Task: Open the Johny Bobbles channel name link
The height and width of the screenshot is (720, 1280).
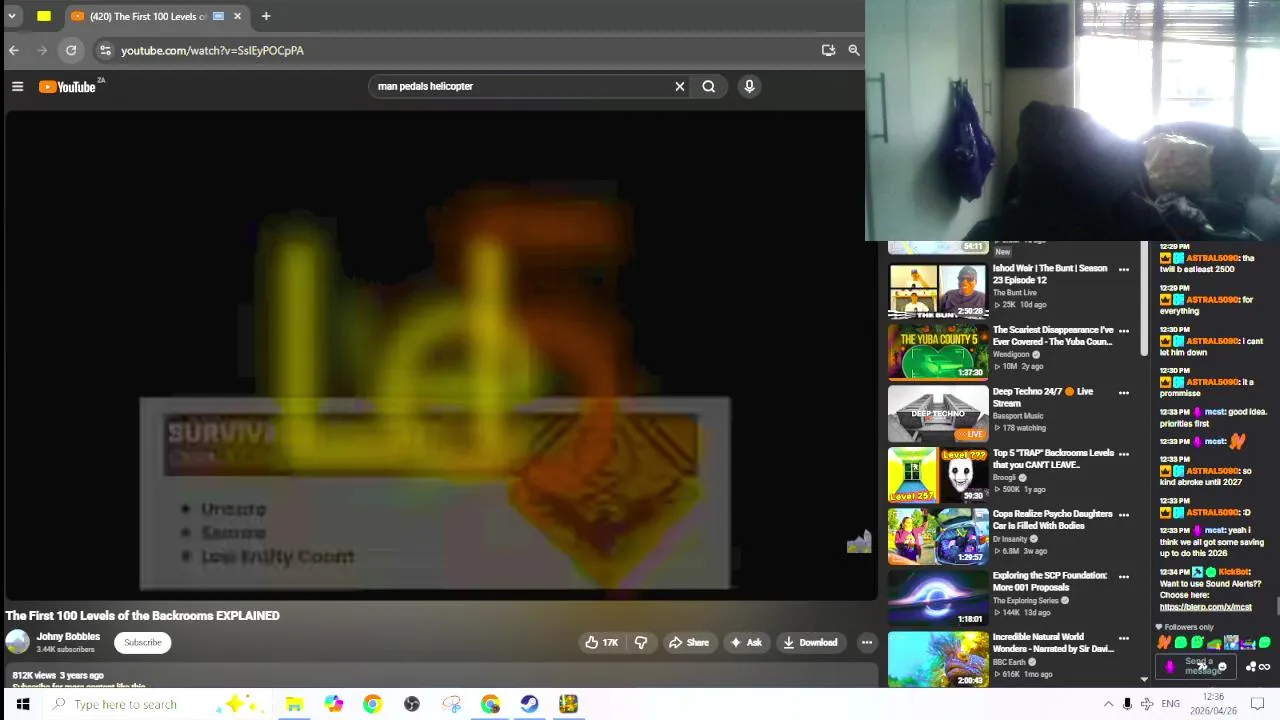Action: click(x=68, y=636)
